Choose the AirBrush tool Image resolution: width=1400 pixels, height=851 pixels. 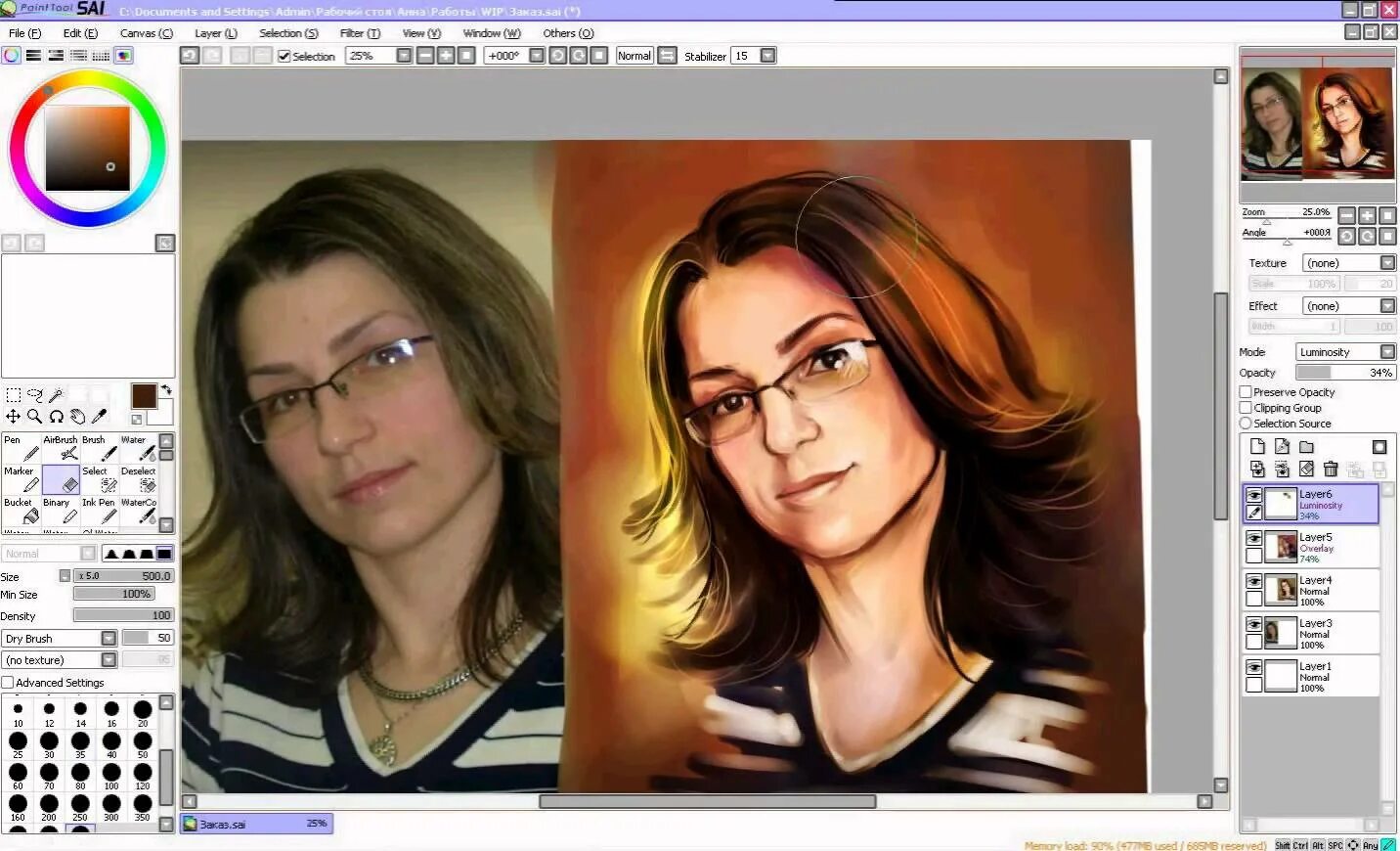pyautogui.click(x=61, y=448)
